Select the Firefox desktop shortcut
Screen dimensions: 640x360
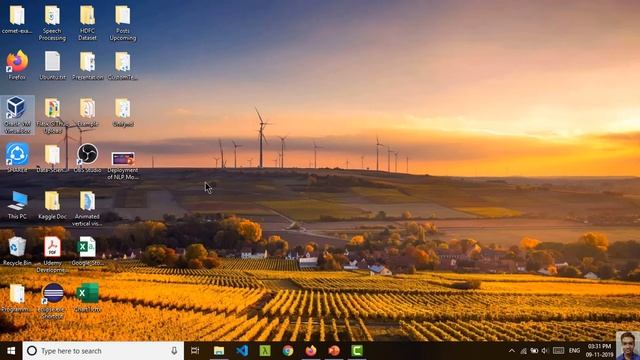click(17, 65)
